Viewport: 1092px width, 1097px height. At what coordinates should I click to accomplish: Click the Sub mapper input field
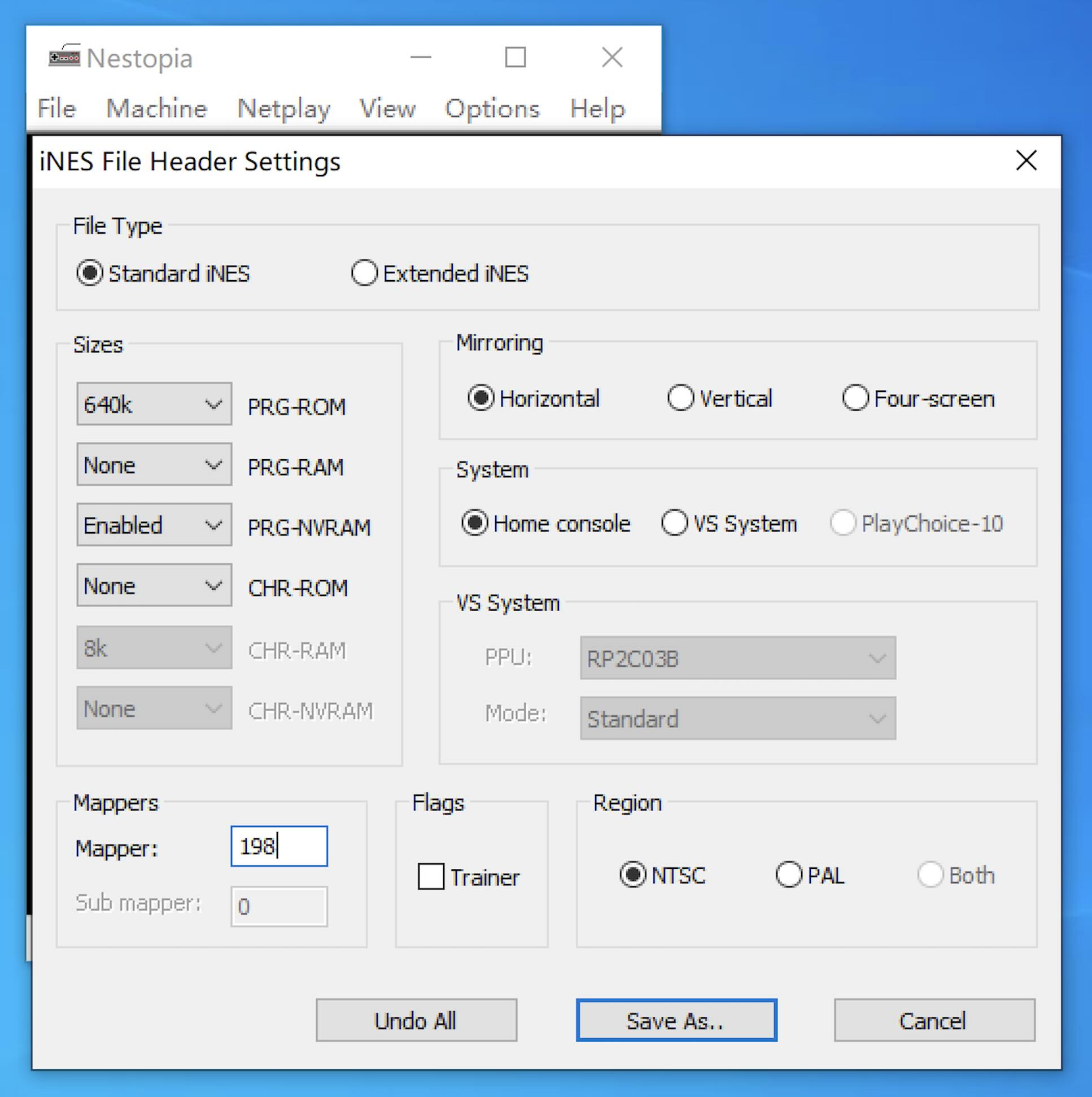(x=279, y=906)
